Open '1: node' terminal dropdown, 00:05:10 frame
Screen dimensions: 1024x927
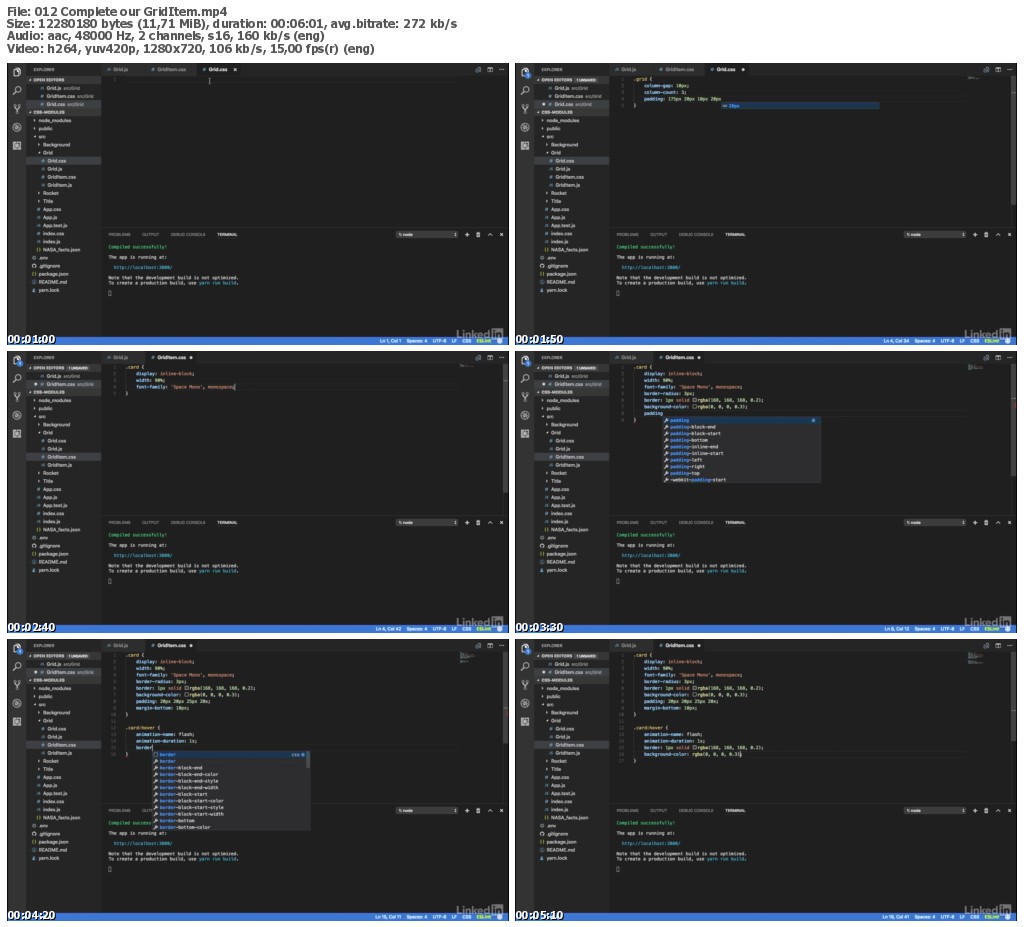point(936,811)
